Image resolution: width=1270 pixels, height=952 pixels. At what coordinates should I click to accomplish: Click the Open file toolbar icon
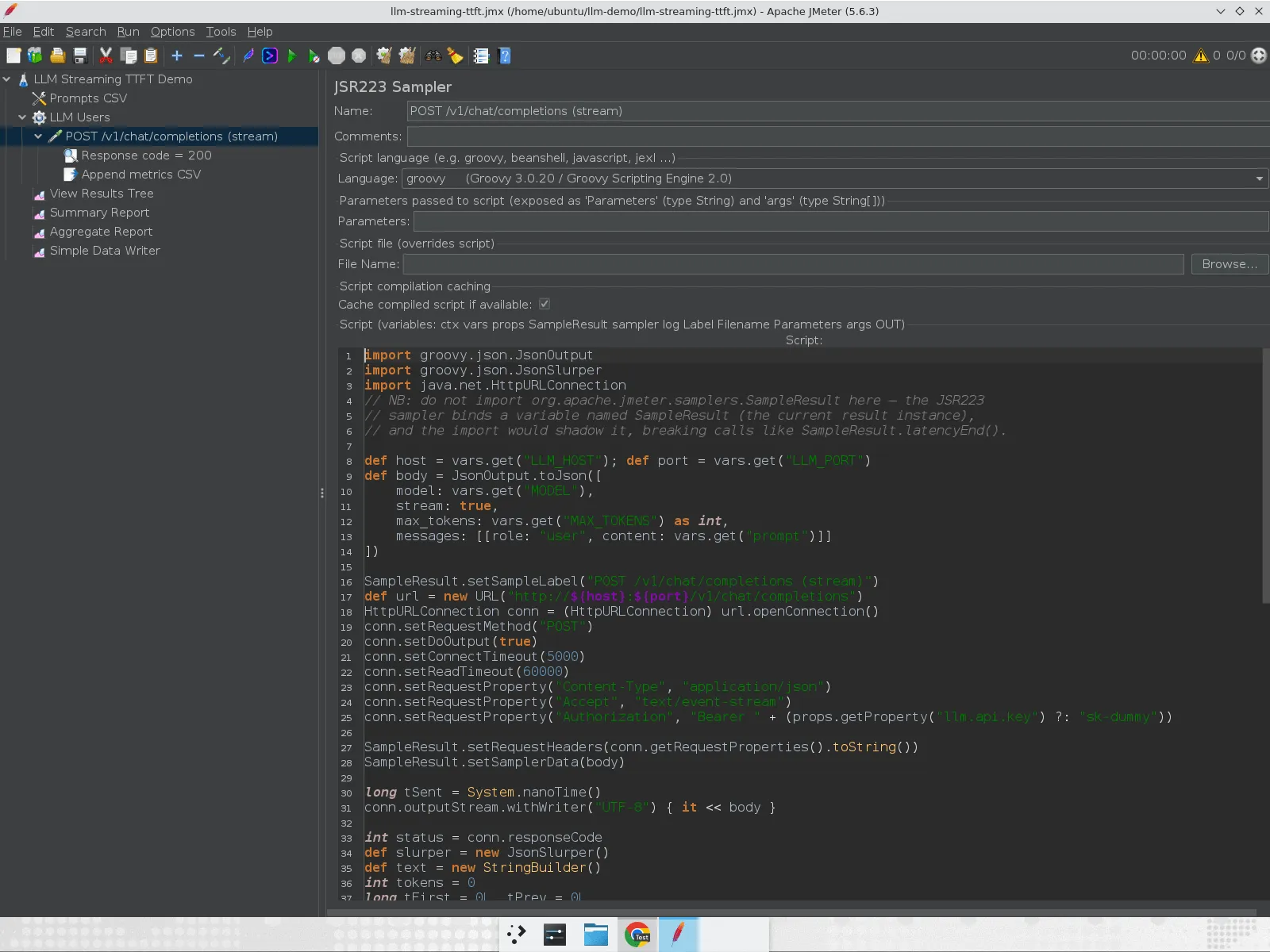pos(57,56)
